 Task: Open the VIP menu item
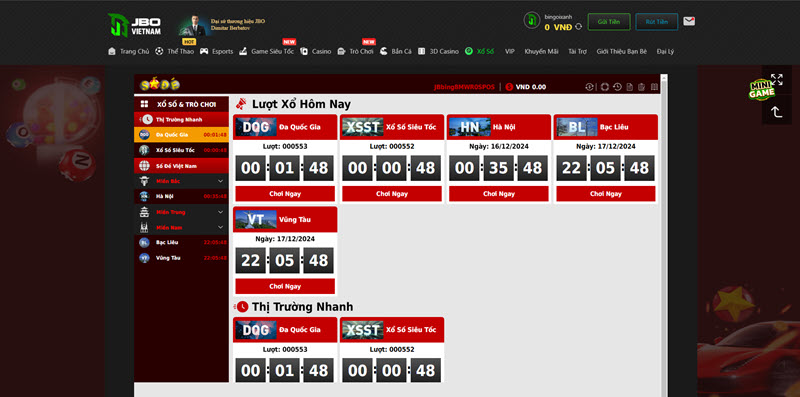coord(510,52)
